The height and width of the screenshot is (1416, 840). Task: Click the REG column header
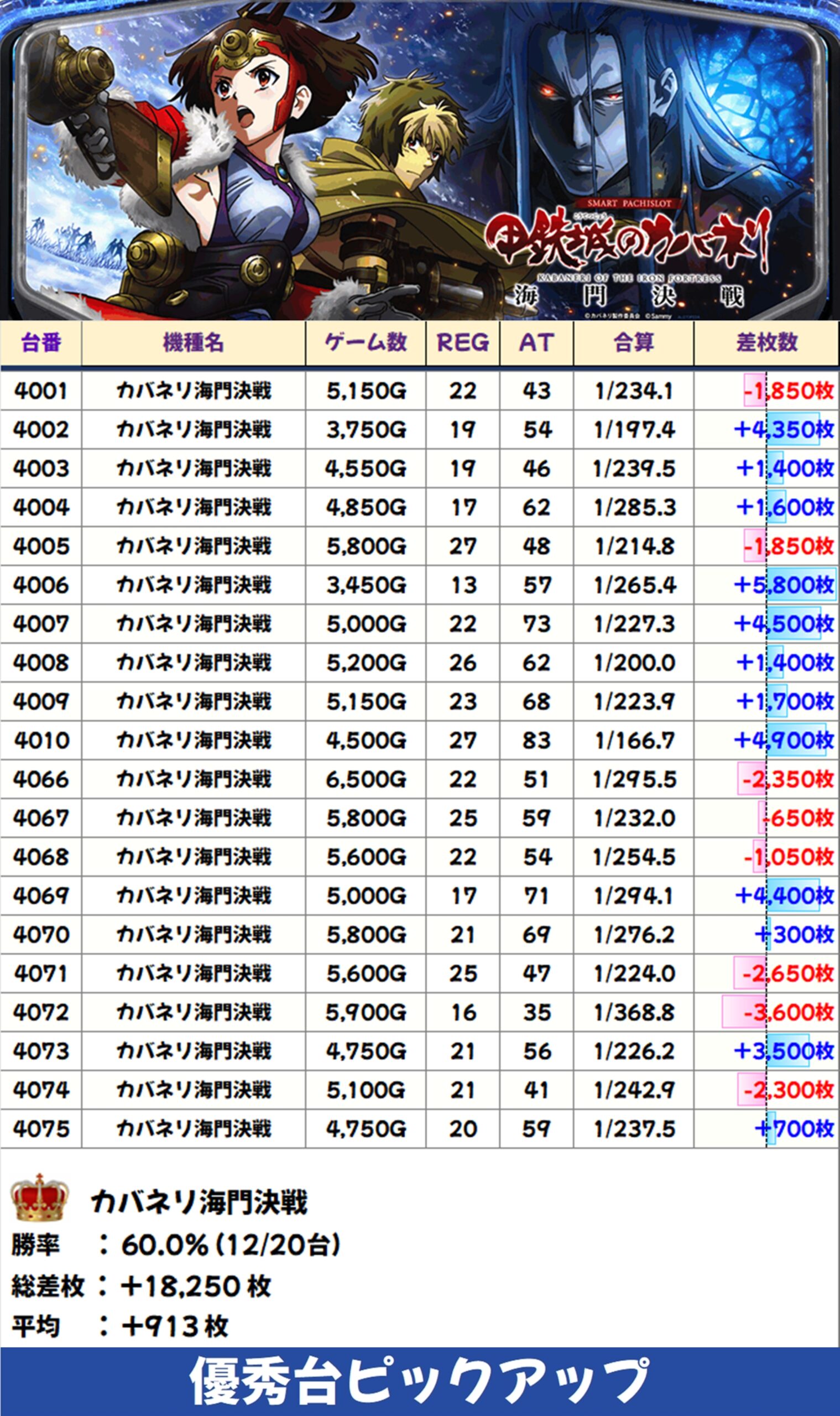click(462, 343)
